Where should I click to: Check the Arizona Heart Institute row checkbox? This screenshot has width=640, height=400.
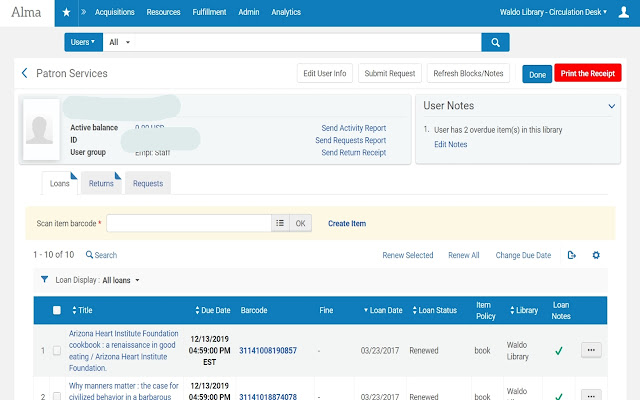coord(57,350)
